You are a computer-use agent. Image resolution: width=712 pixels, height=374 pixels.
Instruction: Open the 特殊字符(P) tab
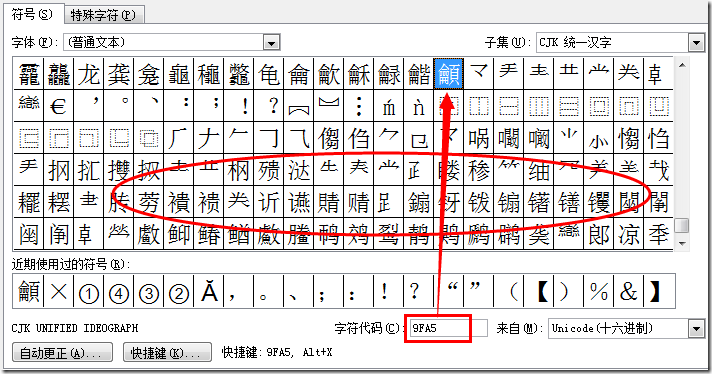[x=103, y=15]
